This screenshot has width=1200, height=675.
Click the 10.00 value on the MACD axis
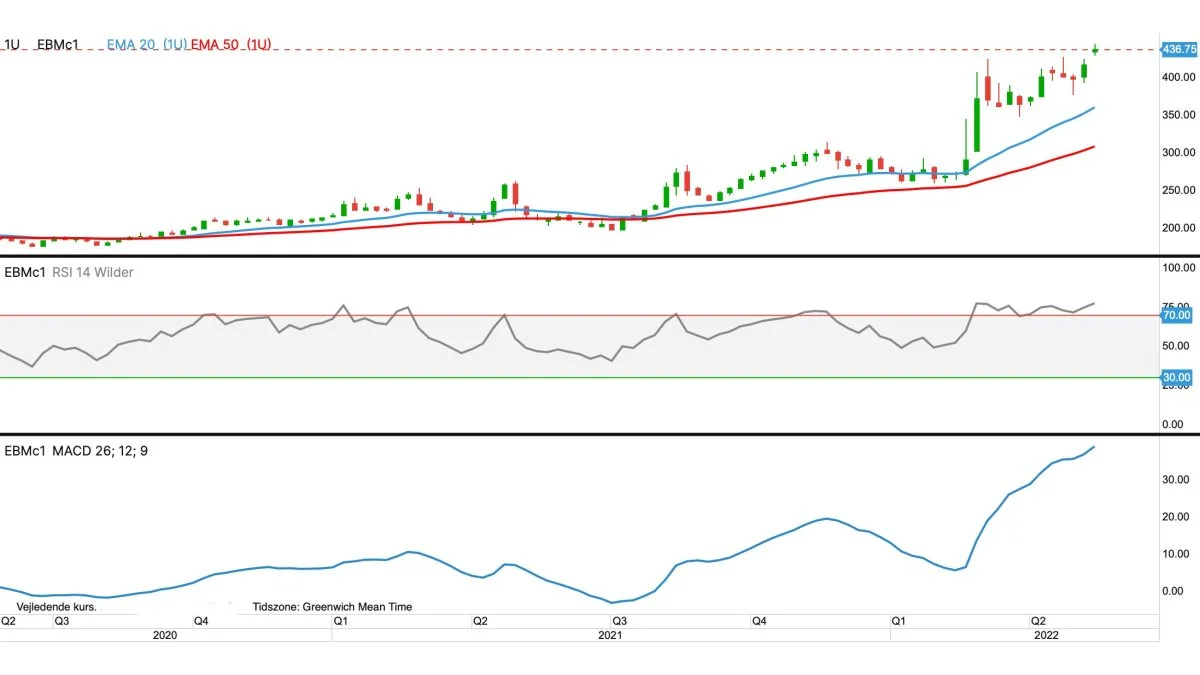(1178, 554)
